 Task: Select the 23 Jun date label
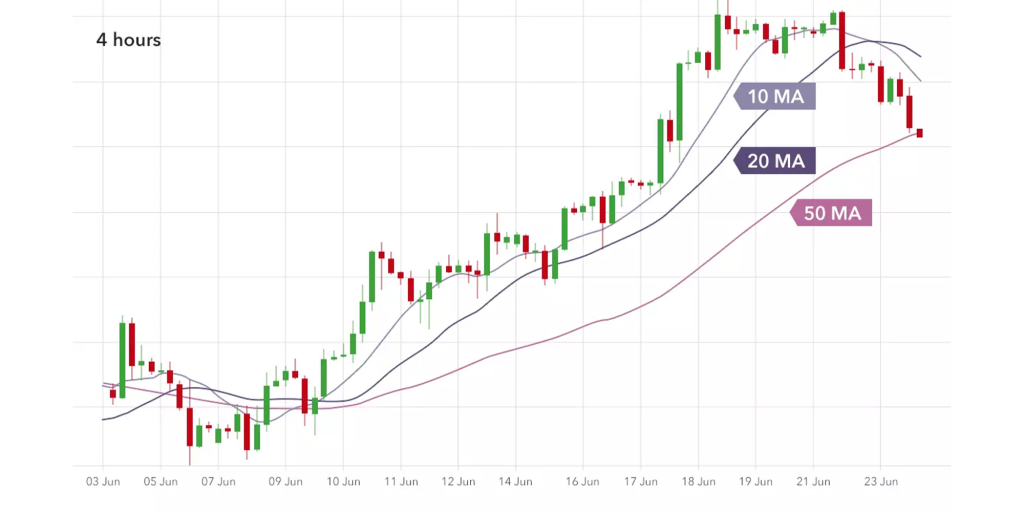click(882, 481)
